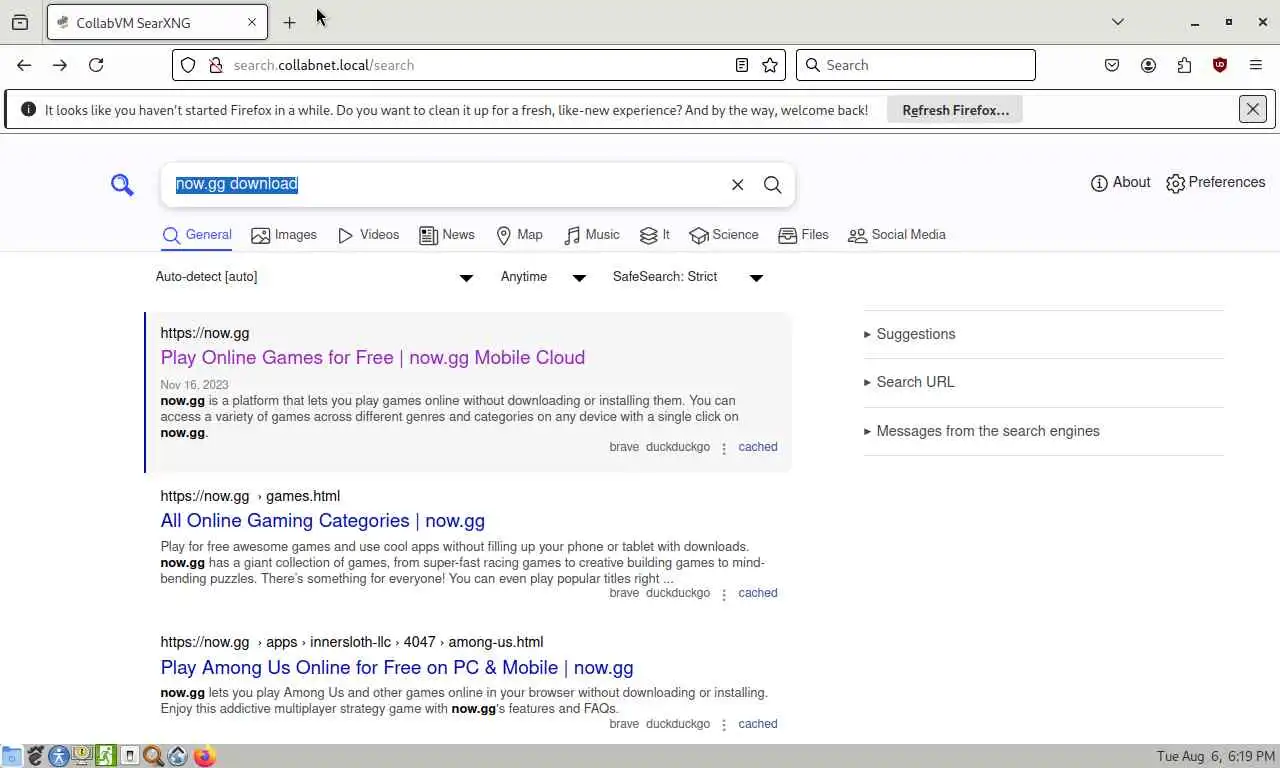Switch to the Social Media category
The height and width of the screenshot is (768, 1280).
[897, 235]
